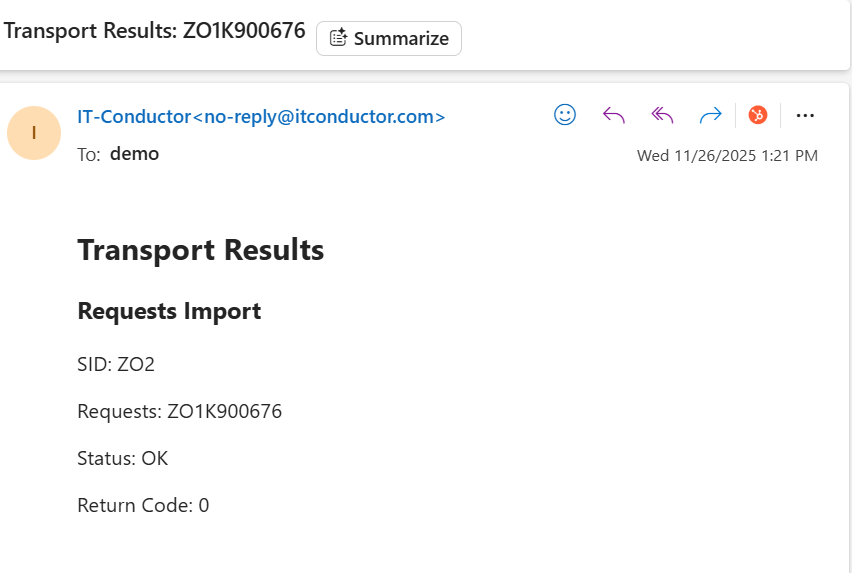
Task: Select the recipient name "demo"
Action: pos(134,154)
